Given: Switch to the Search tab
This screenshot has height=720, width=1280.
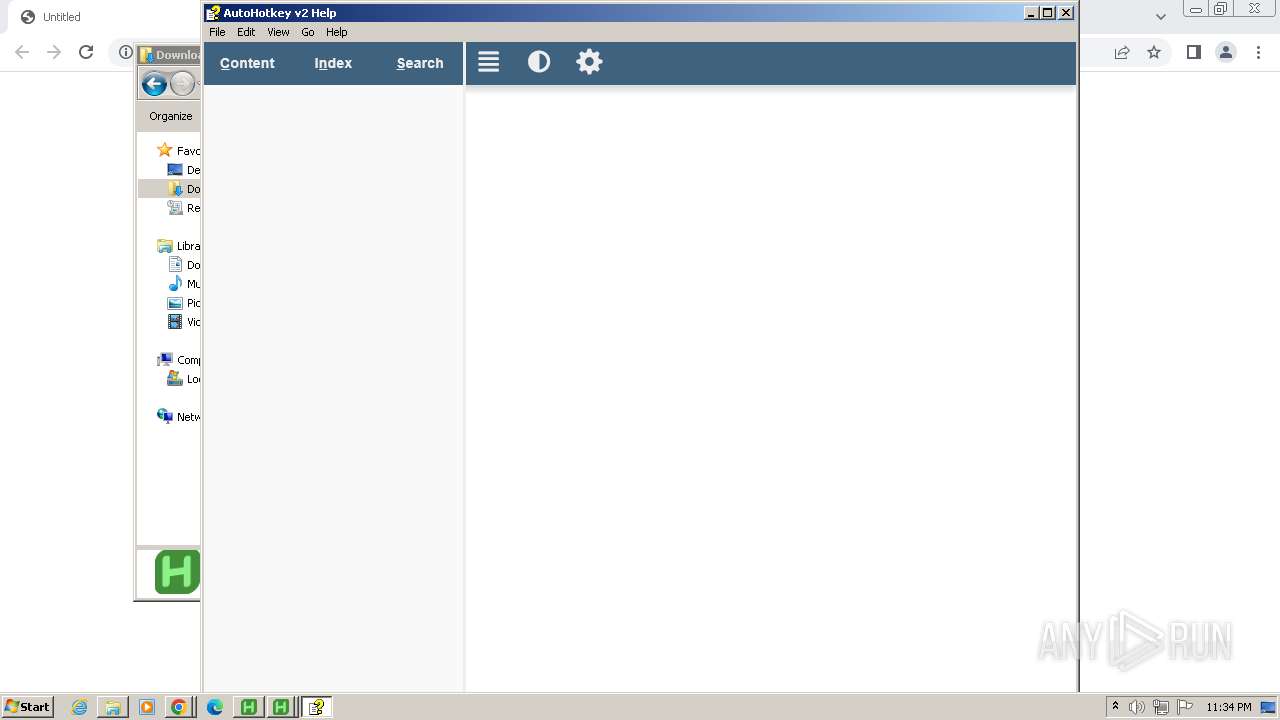Looking at the screenshot, I should (420, 63).
